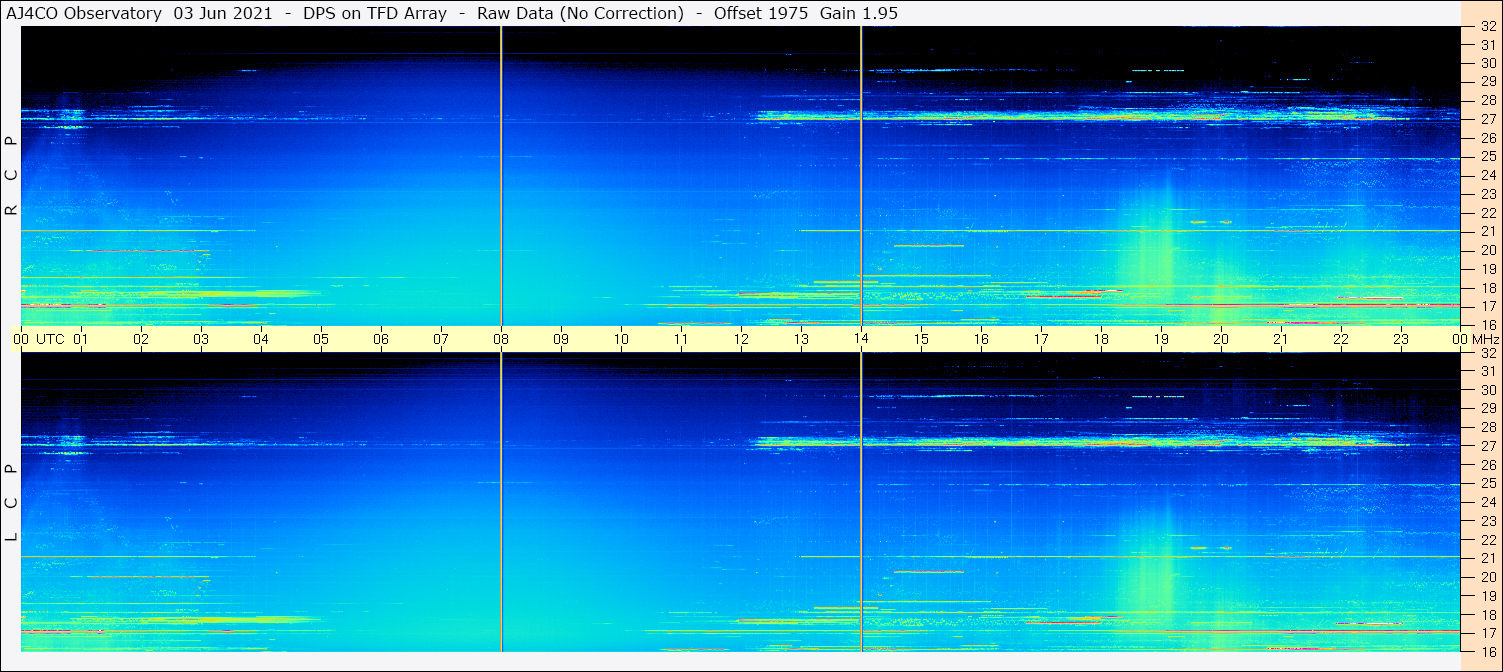This screenshot has width=1503, height=672.
Task: Click the 30 MHz label on the RCP frequency scale
Action: pyautogui.click(x=1487, y=63)
